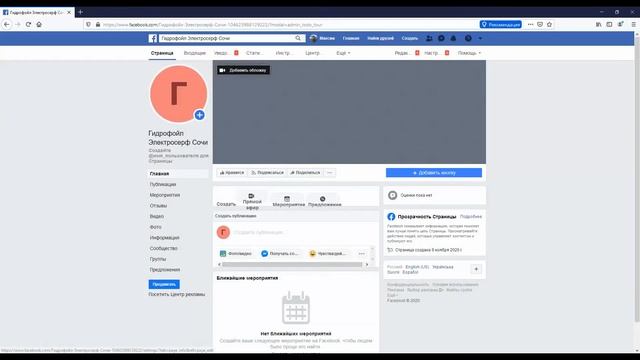This screenshot has height=360, width=640.
Task: Open the account dropdown arrow in header
Action: click(x=480, y=38)
